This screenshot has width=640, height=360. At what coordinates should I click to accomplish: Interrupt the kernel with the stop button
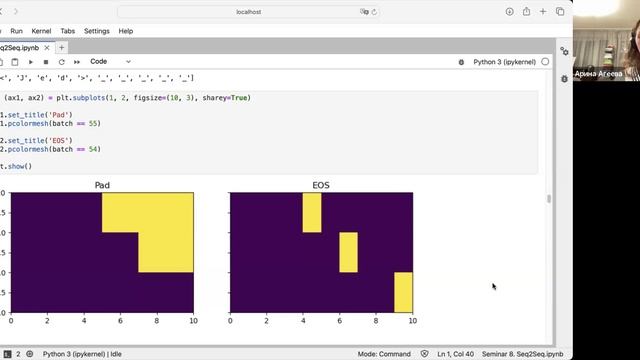click(x=46, y=62)
